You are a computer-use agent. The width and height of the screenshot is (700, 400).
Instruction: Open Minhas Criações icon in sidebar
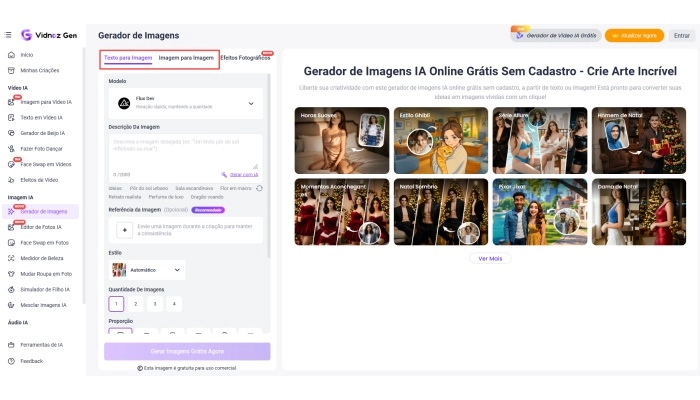(11, 71)
